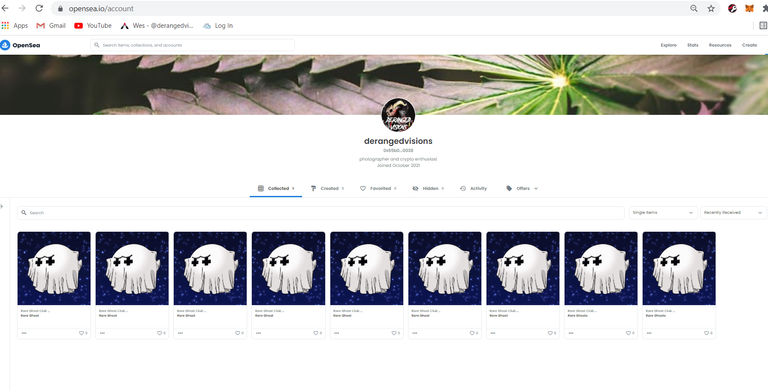The image size is (768, 390).
Task: Favorite the second Rare Ghost card
Action: coord(160,333)
